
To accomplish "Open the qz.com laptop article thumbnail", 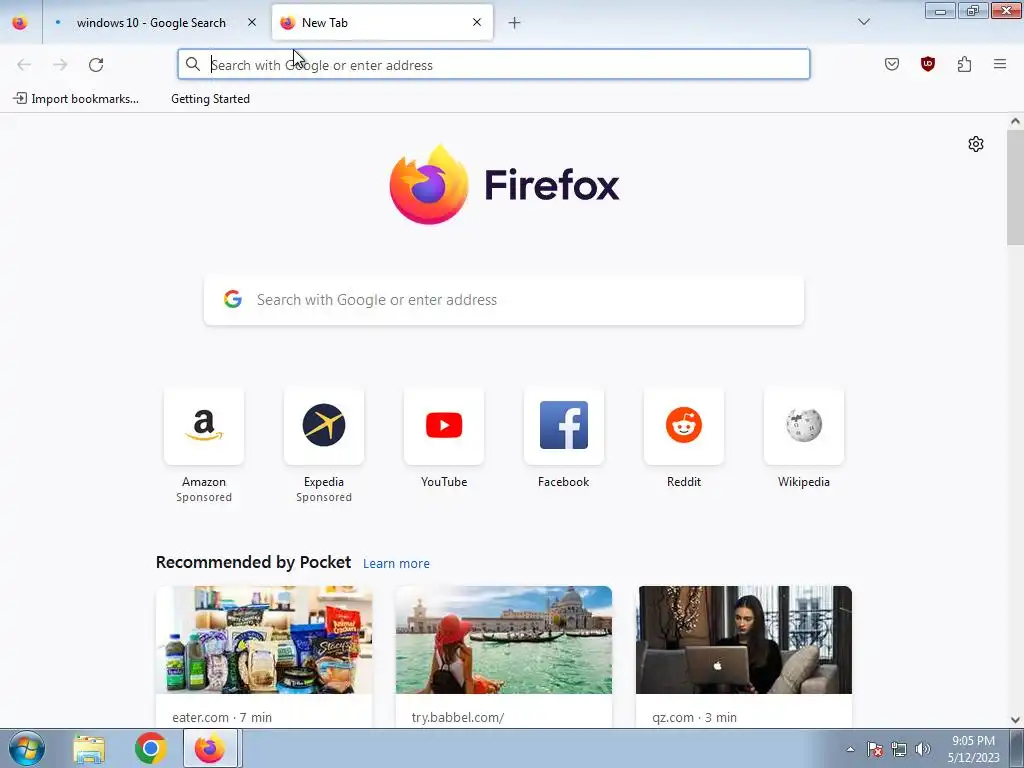I will pyautogui.click(x=744, y=640).
